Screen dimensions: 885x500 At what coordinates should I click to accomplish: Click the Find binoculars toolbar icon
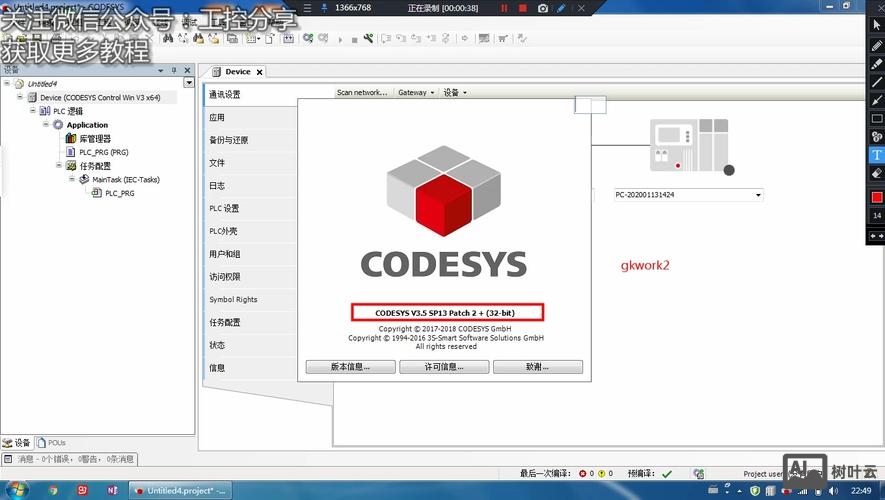click(168, 38)
